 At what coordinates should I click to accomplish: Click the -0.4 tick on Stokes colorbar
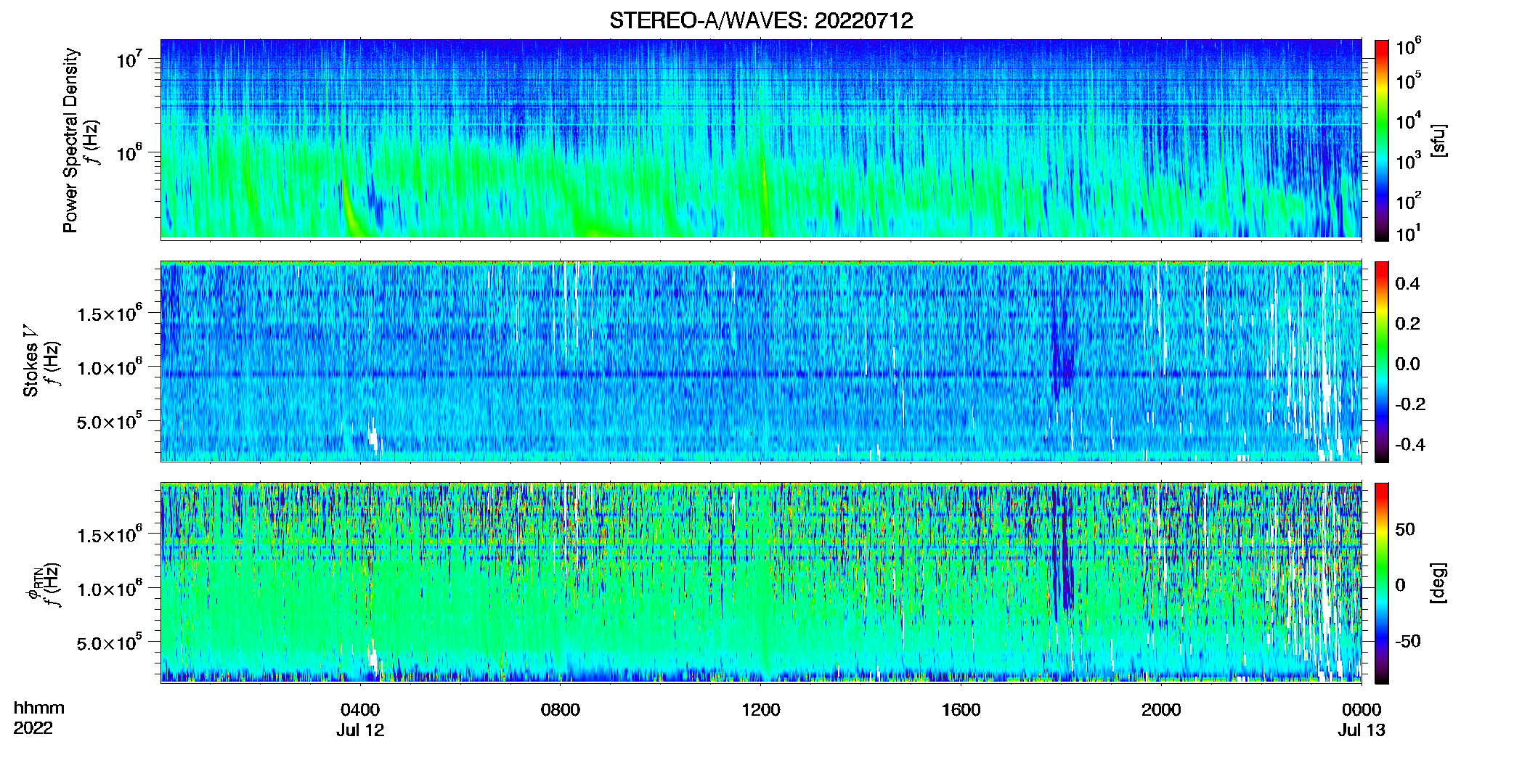pyautogui.click(x=1410, y=445)
